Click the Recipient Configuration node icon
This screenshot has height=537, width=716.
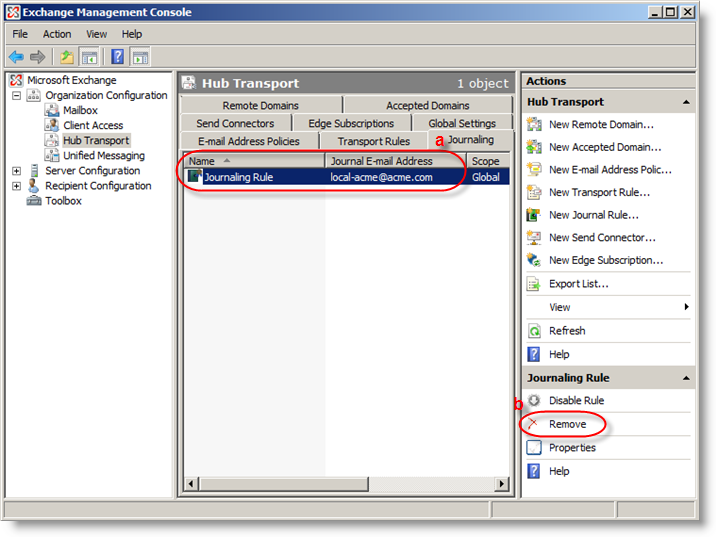click(33, 186)
